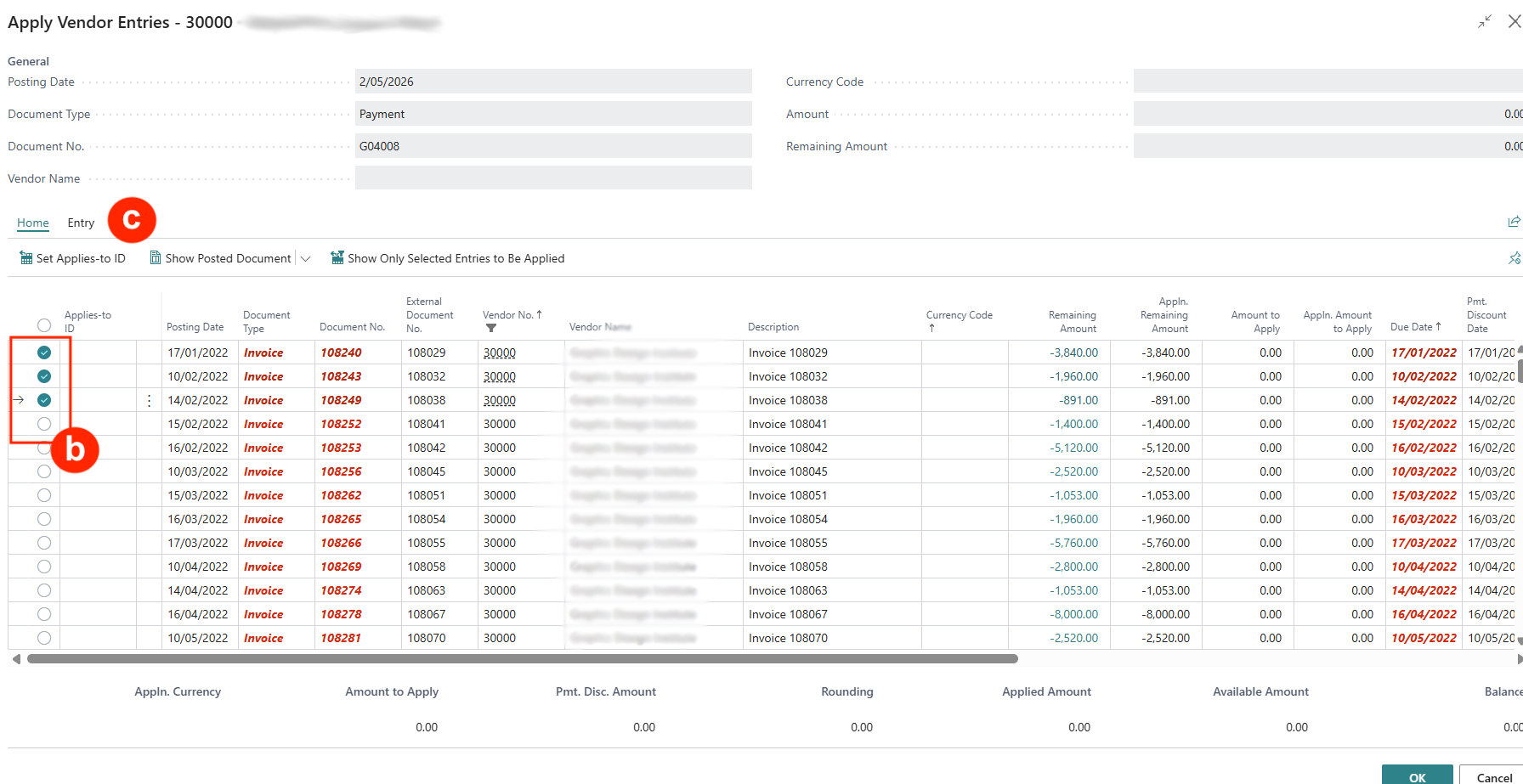Click the share icon beside the tabs
1523x784 pixels.
(x=1514, y=222)
